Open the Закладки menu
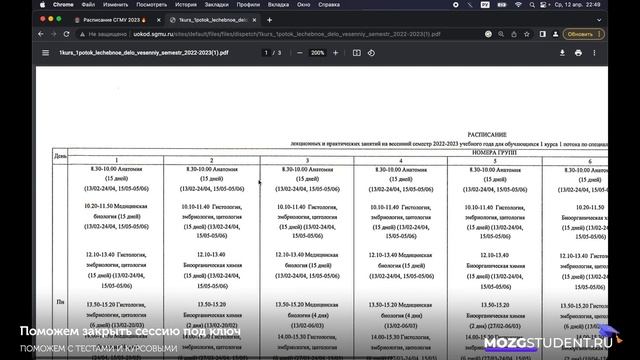 217,5
